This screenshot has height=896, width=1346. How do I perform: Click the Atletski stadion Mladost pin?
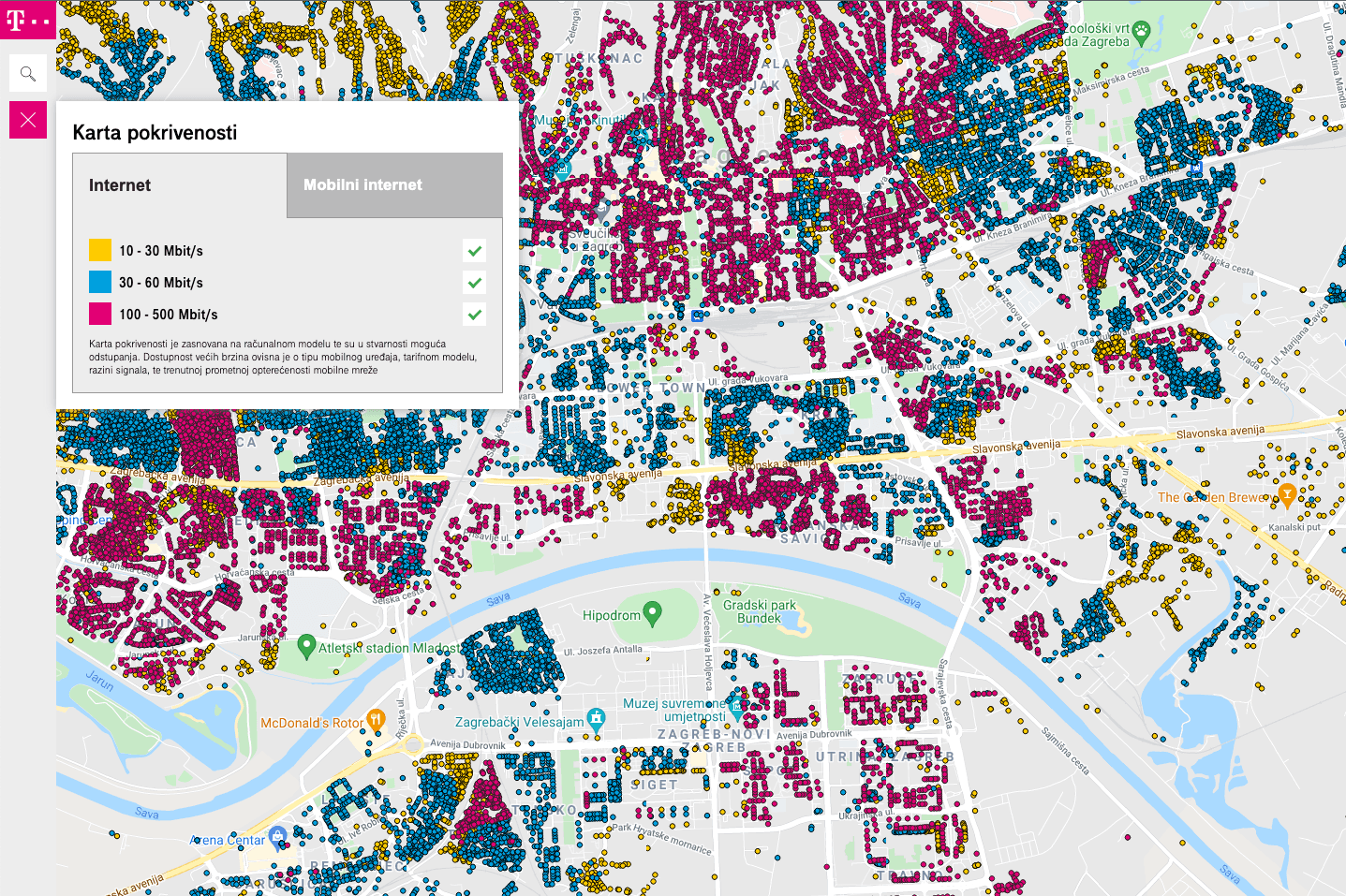coord(305,646)
